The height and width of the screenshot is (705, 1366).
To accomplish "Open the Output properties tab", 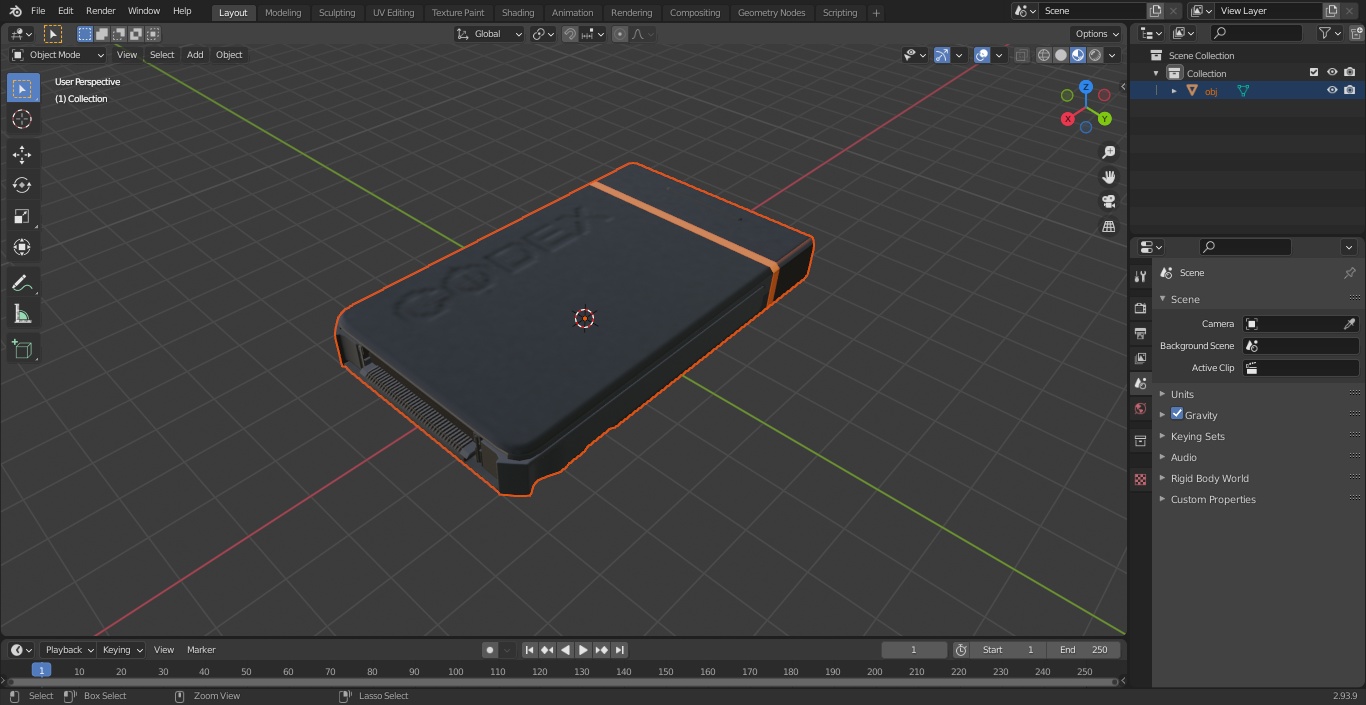I will (1140, 333).
